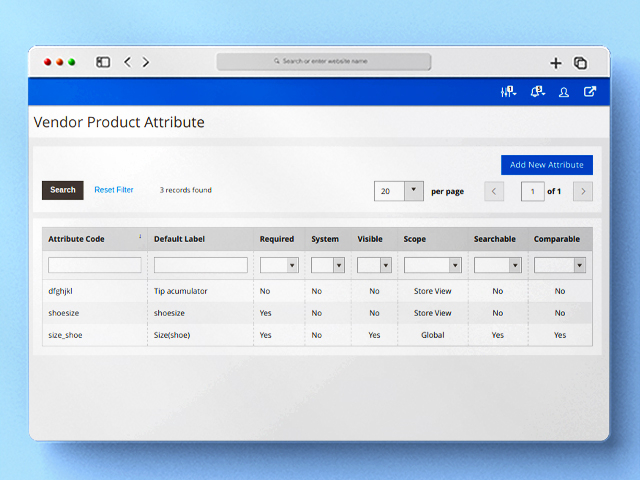Expand the Searchable filter dropdown

498,265
